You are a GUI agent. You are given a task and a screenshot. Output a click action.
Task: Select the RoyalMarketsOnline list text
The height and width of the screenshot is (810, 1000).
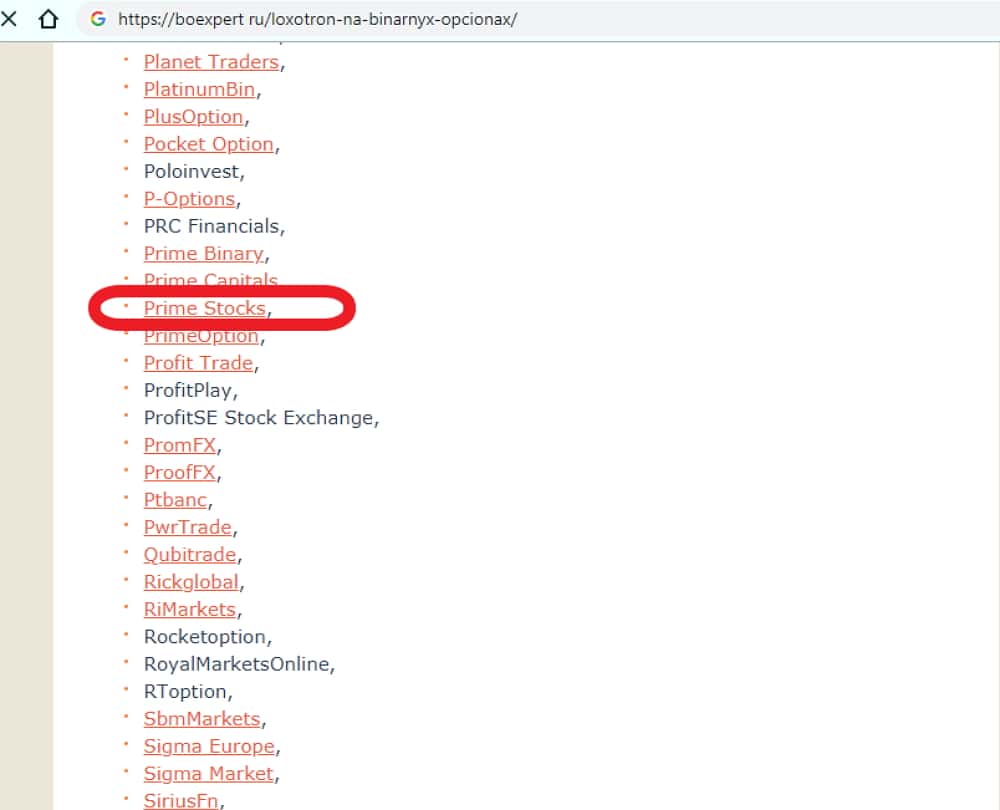237,665
